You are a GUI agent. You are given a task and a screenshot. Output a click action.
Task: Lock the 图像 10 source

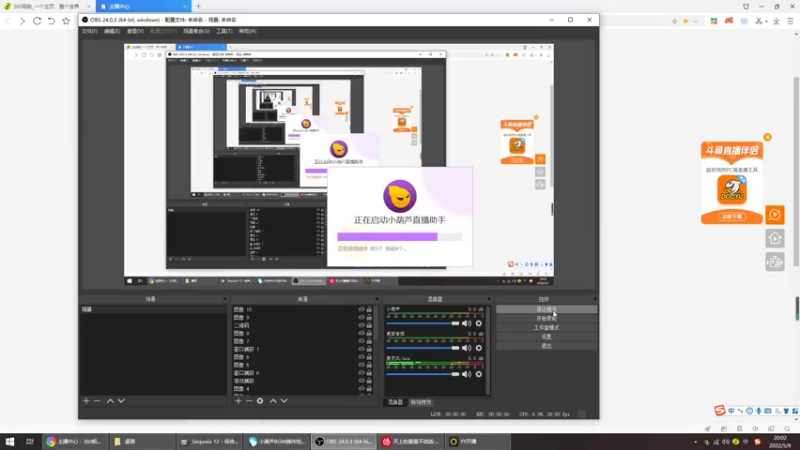point(369,310)
